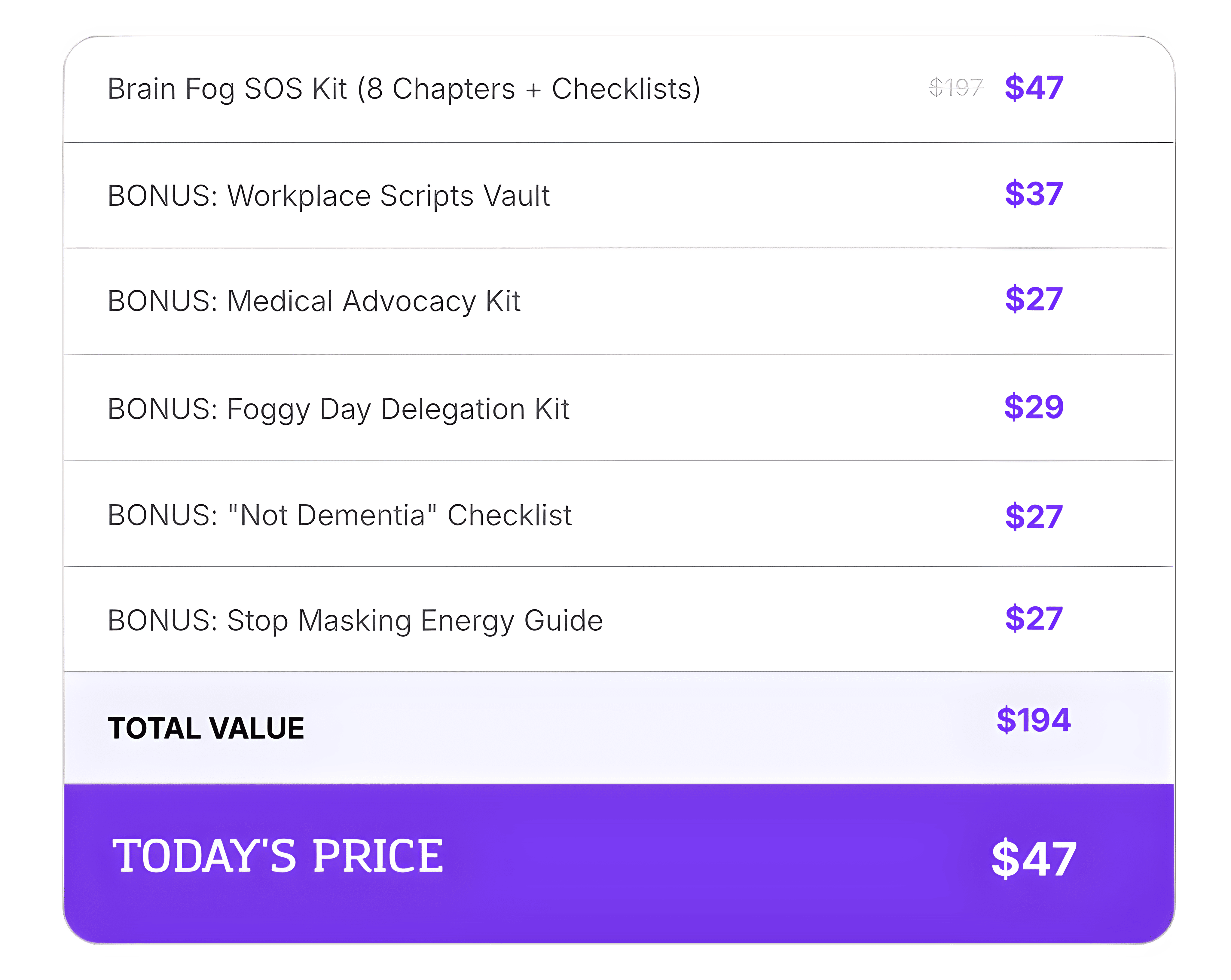Click the TOTAL VALUE label
The height and width of the screenshot is (980, 1231).
point(206,728)
